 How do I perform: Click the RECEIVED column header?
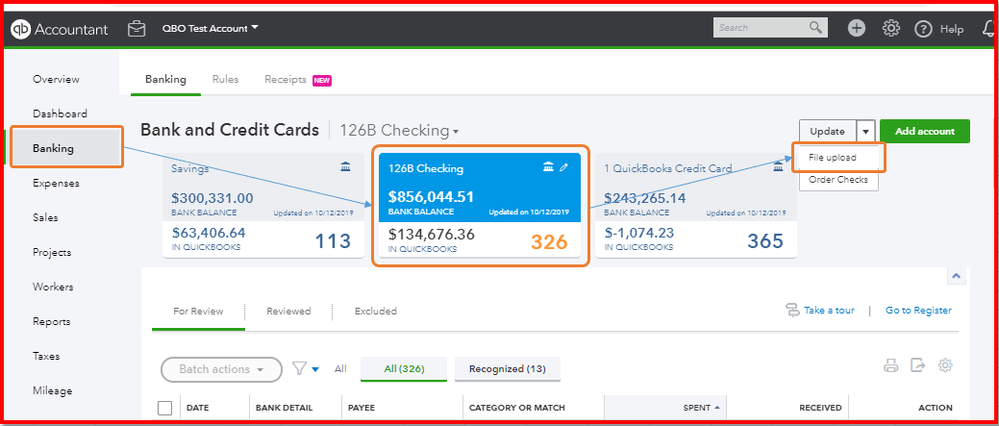[x=820, y=408]
